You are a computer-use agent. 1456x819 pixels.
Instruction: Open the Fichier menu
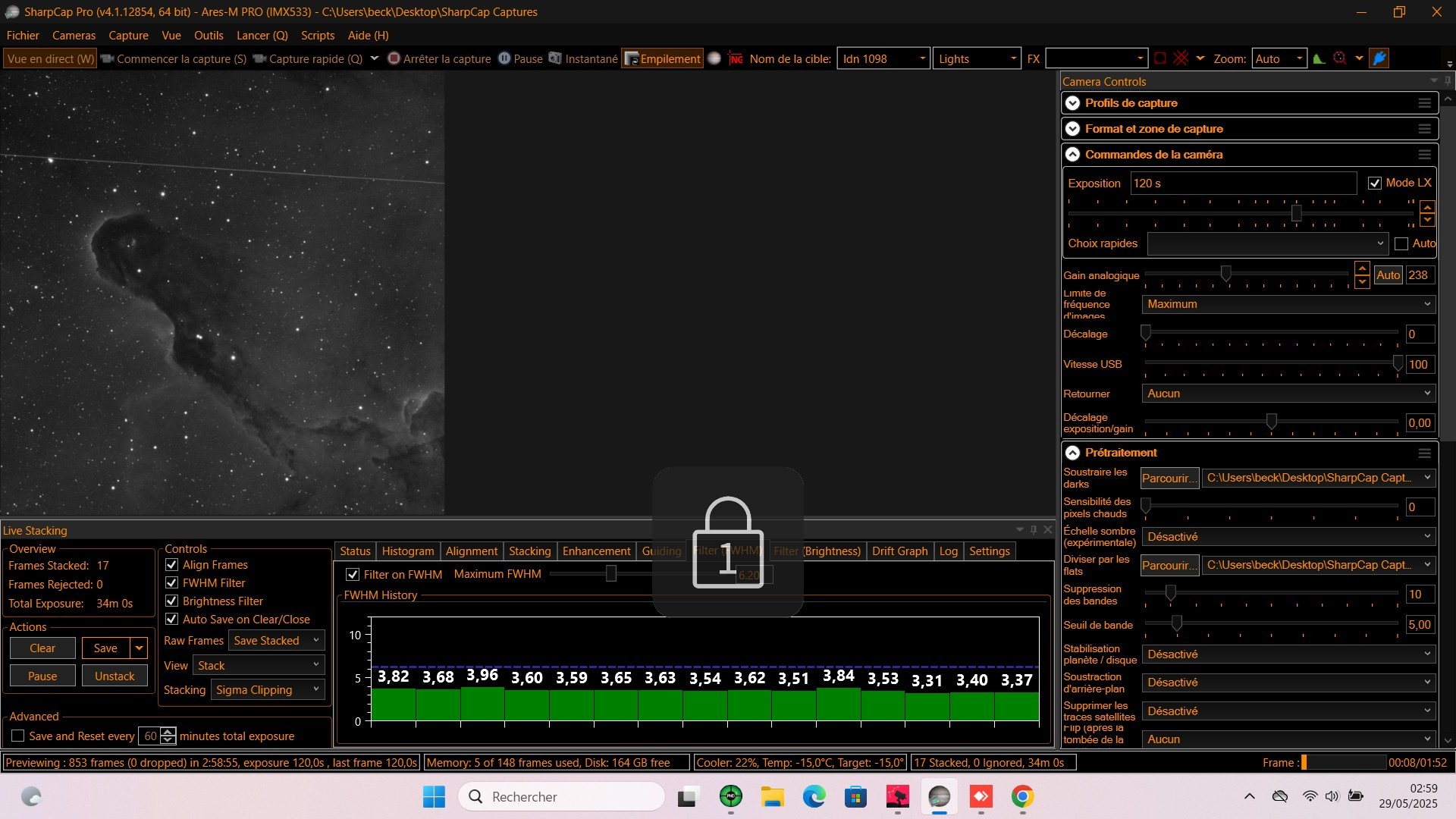pyautogui.click(x=23, y=36)
